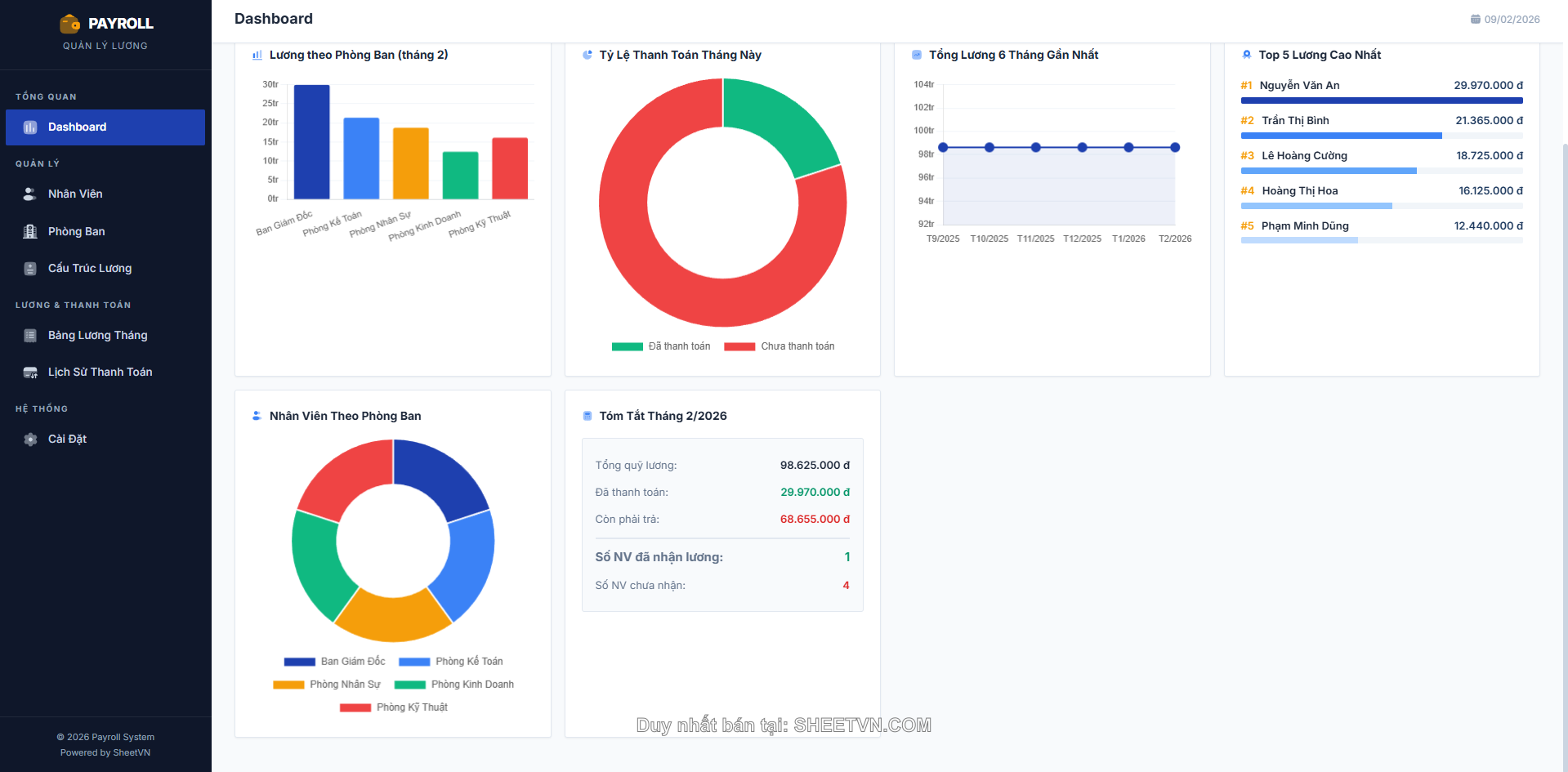Click the Bảng Lương Tháng list icon
Viewport: 1568px width, 772px height.
pos(30,336)
